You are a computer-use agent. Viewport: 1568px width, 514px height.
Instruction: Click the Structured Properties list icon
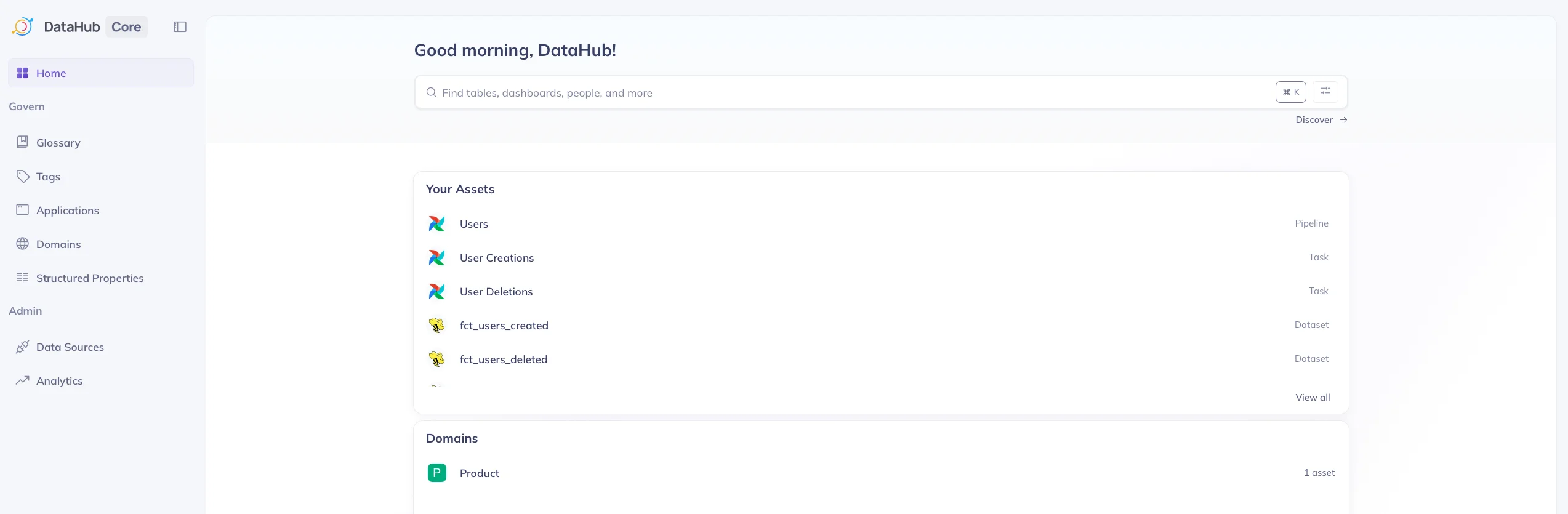pyautogui.click(x=23, y=278)
